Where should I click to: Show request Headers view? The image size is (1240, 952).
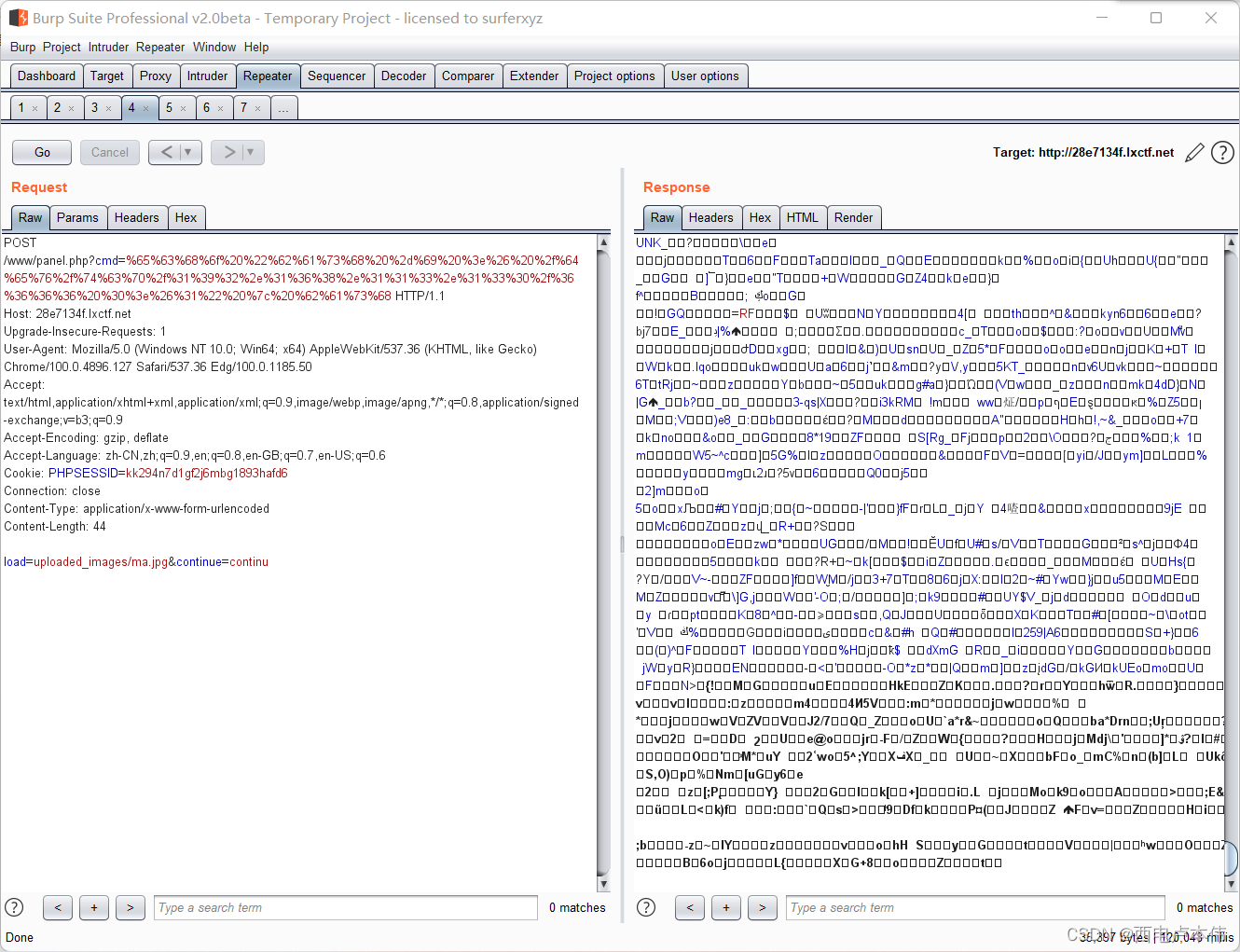coord(137,218)
